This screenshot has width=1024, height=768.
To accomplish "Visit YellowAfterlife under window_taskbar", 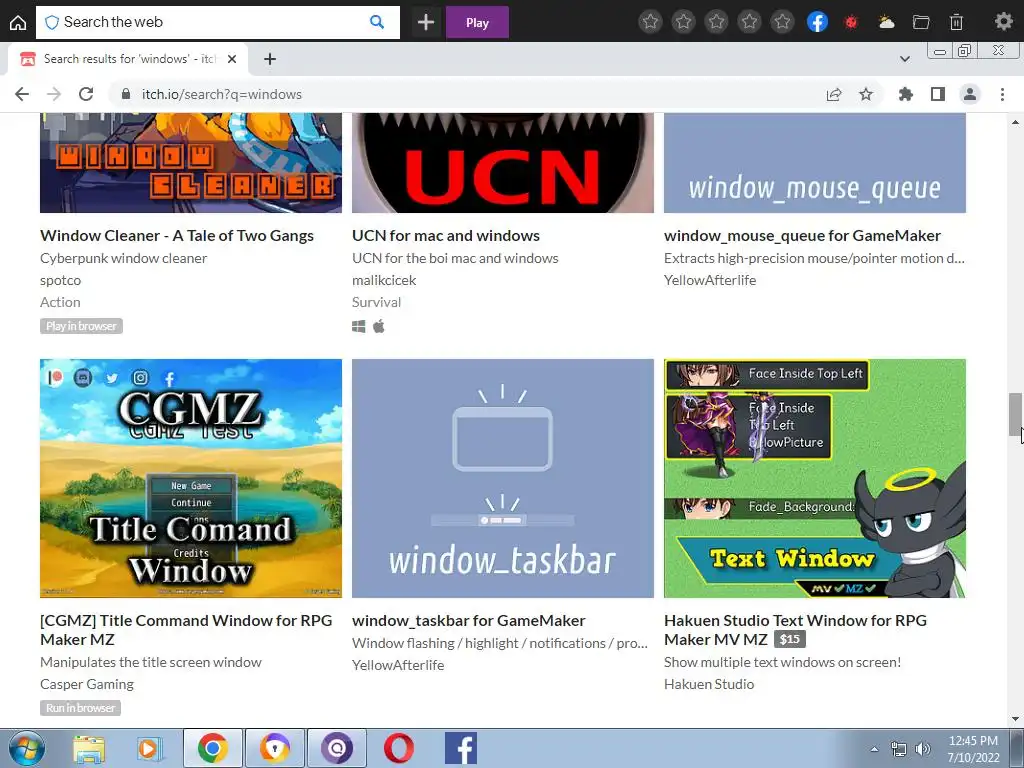I will [398, 665].
